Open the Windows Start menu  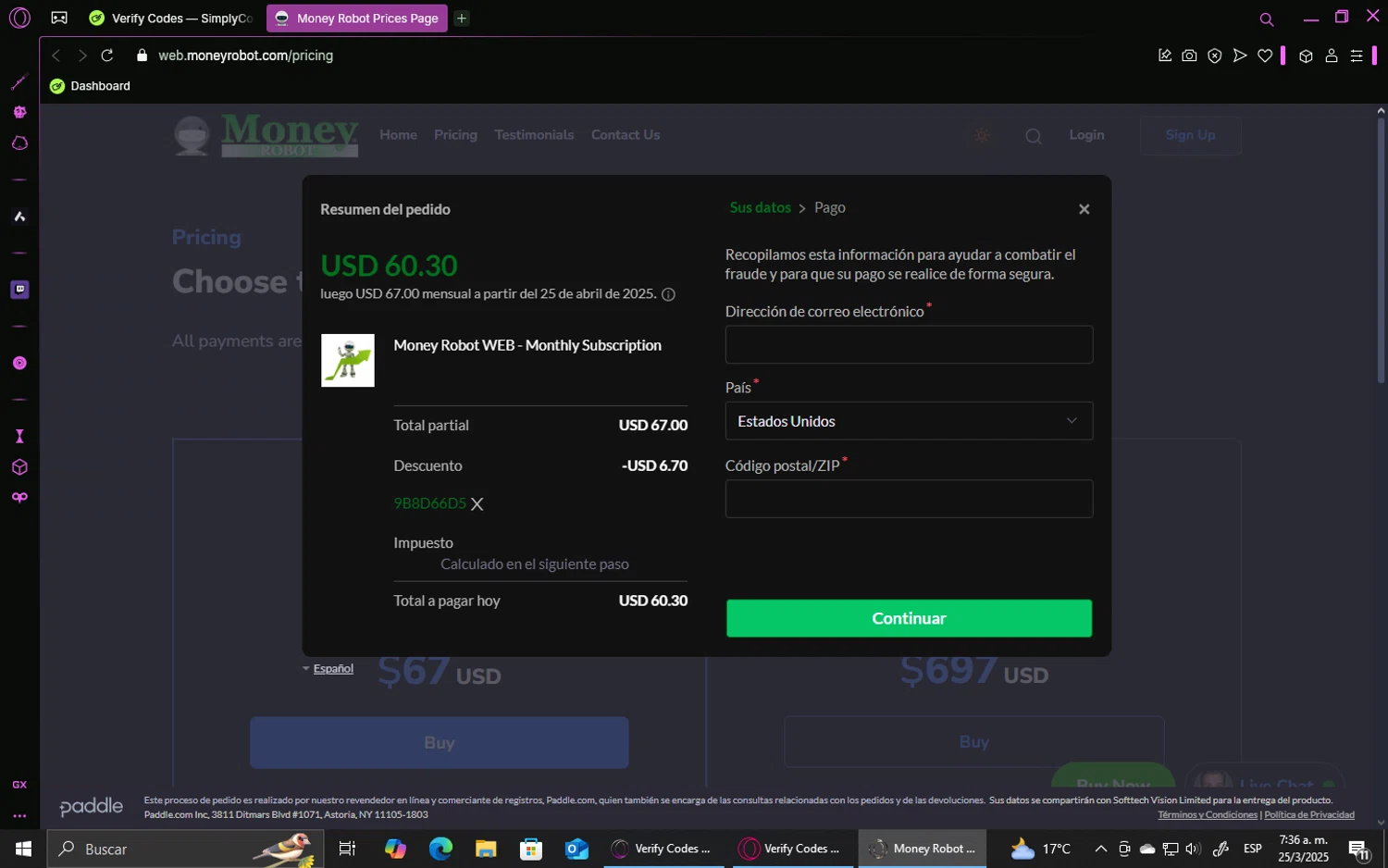pos(23,849)
